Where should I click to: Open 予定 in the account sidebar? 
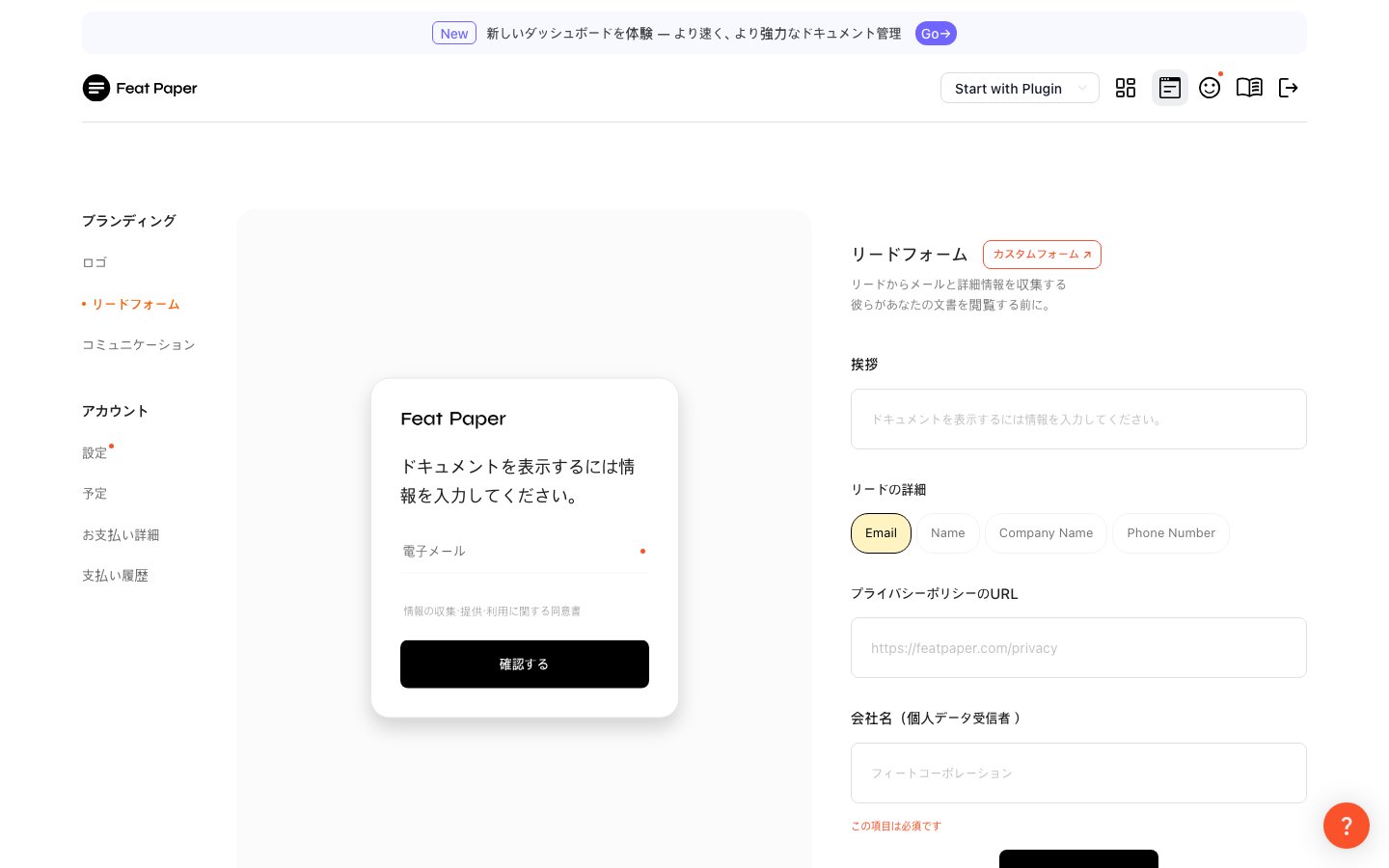[x=95, y=493]
